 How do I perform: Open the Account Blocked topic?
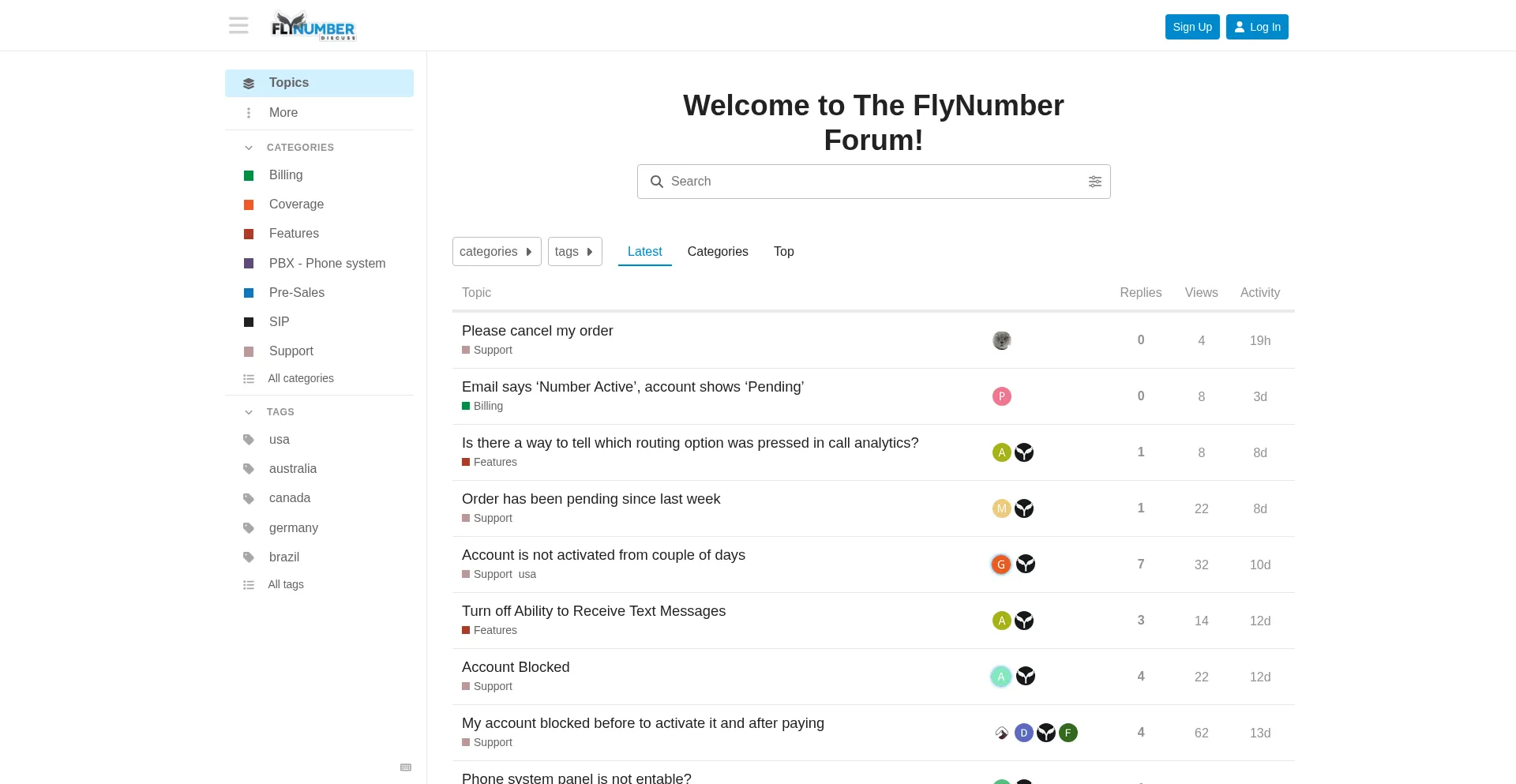point(516,667)
